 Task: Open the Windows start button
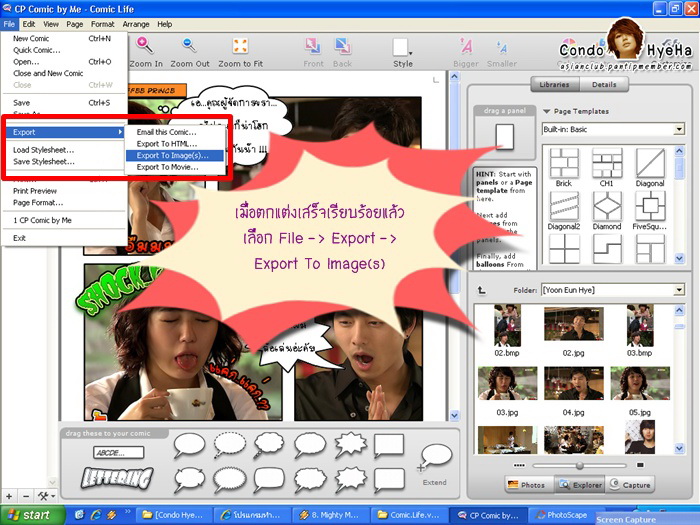(32, 515)
